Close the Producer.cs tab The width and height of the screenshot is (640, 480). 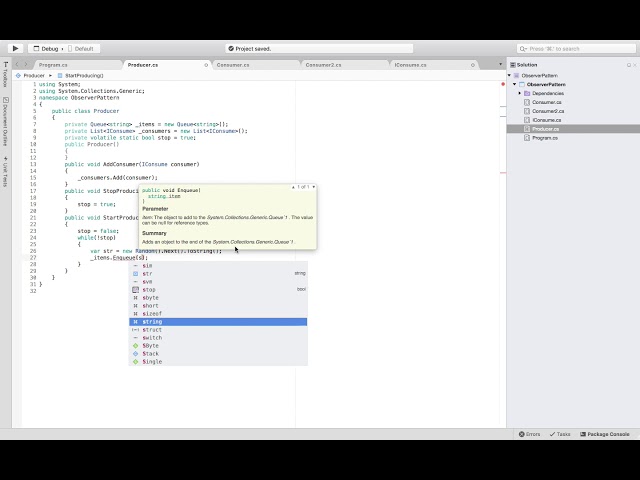(x=206, y=65)
